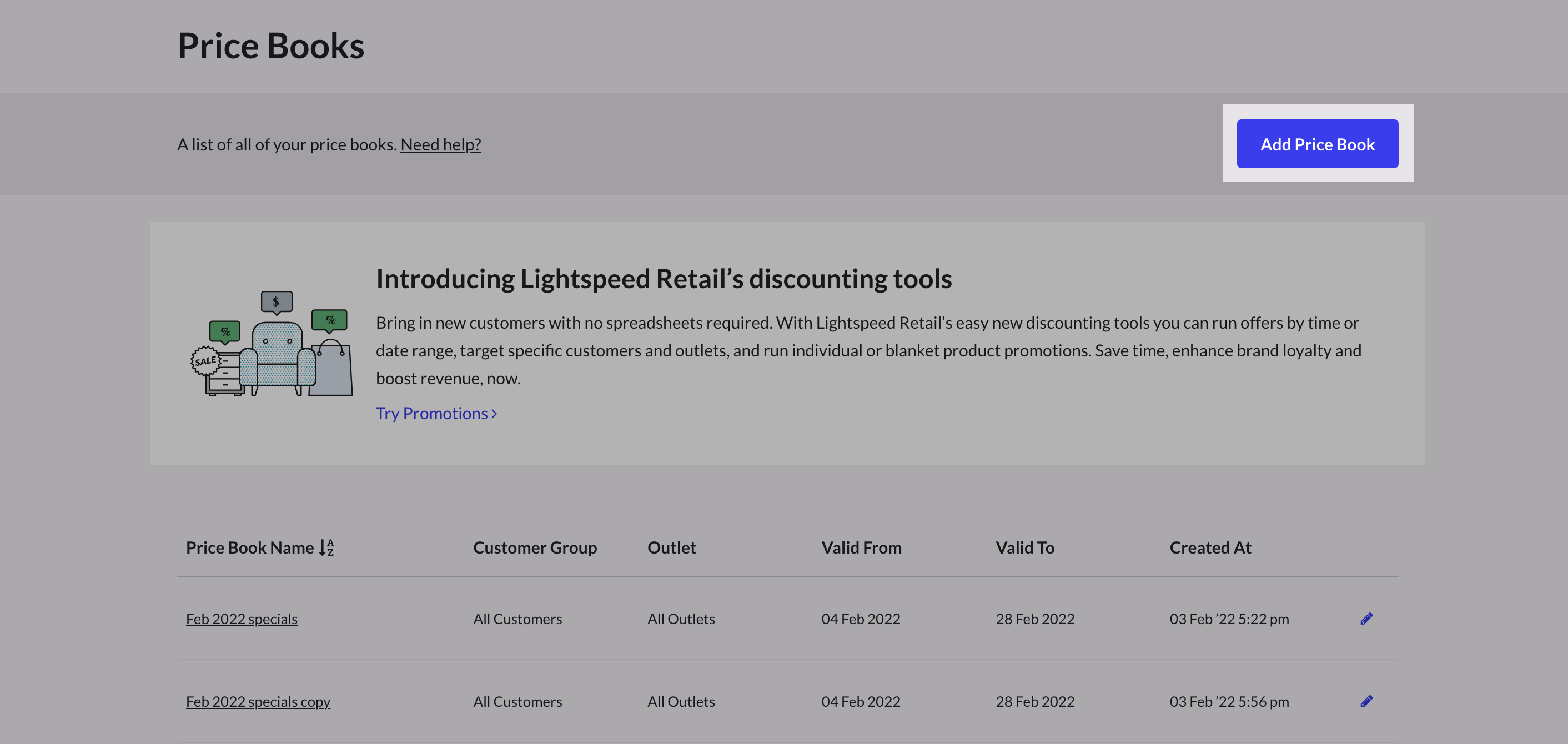The height and width of the screenshot is (744, 1568).
Task: Click the Created At column header
Action: [x=1209, y=547]
